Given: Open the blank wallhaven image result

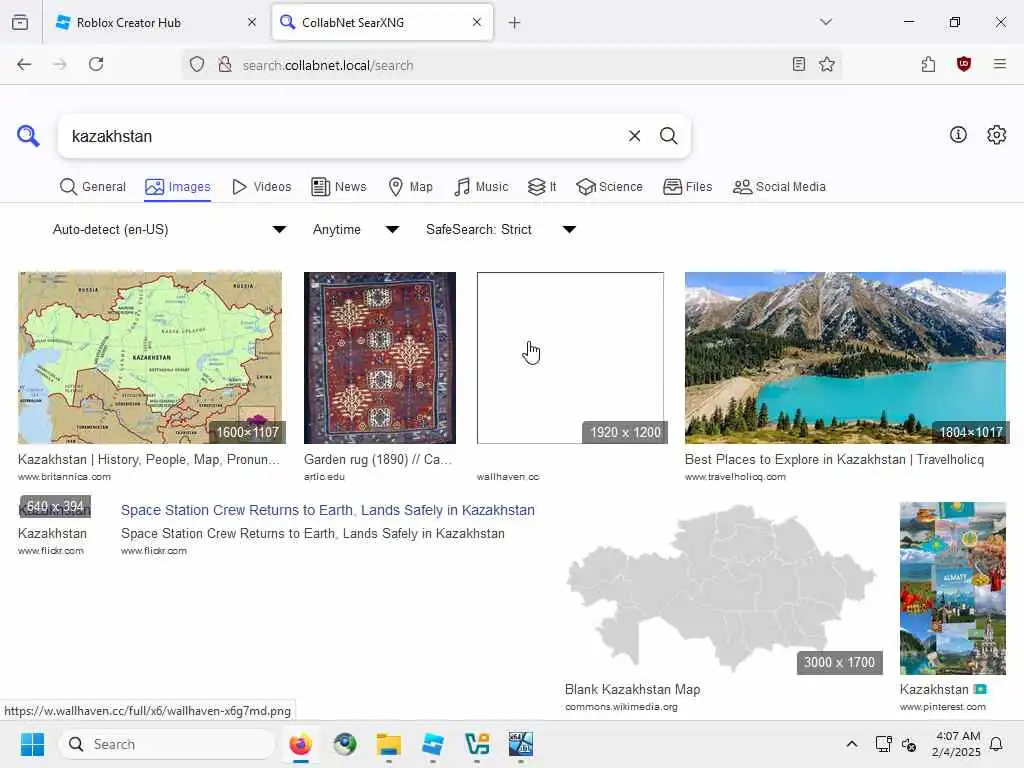Looking at the screenshot, I should 570,358.
